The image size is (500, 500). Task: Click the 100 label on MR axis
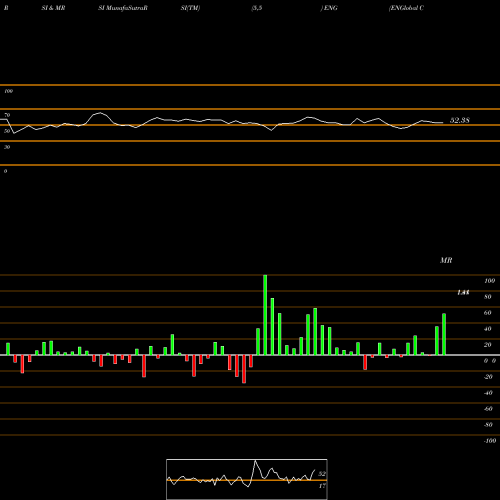point(489,281)
